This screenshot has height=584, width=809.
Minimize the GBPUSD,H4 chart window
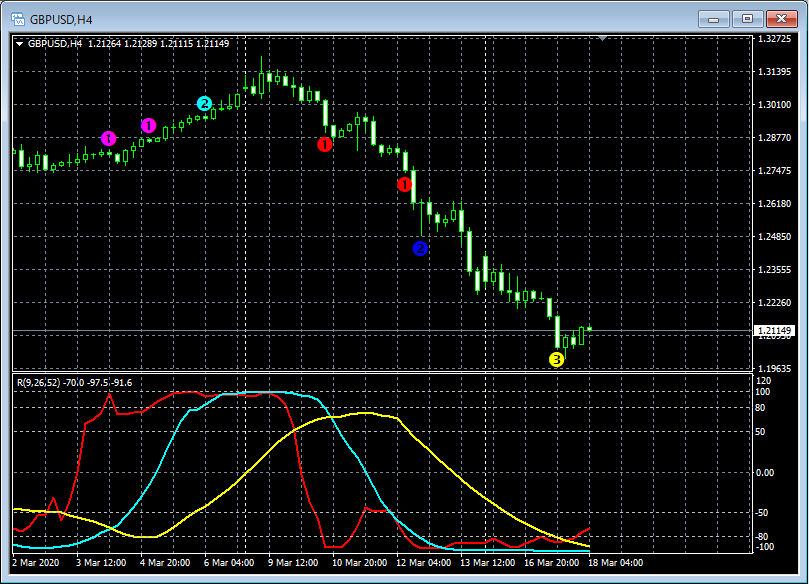point(713,18)
